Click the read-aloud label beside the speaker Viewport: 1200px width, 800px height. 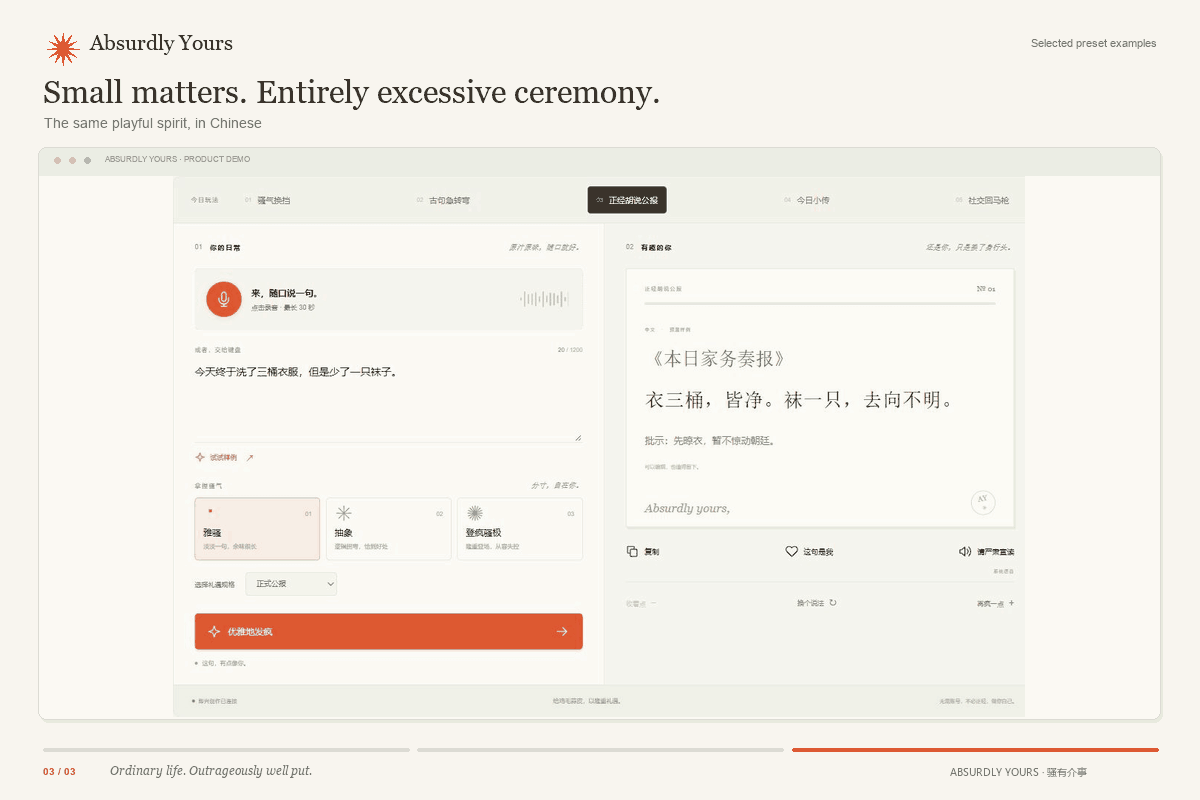coord(996,552)
